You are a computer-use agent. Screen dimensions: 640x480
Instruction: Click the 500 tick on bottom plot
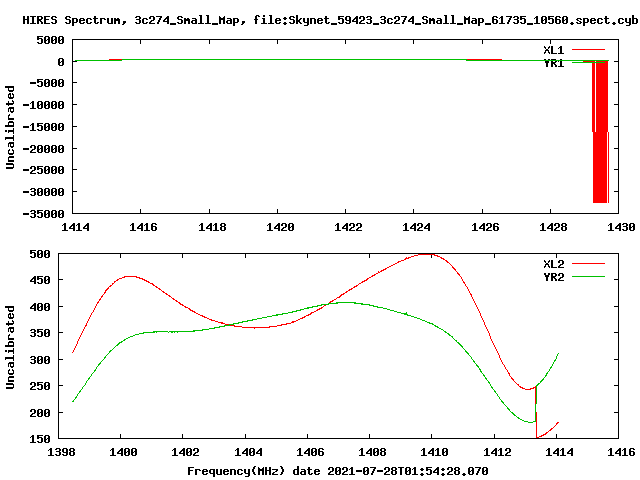40,254
